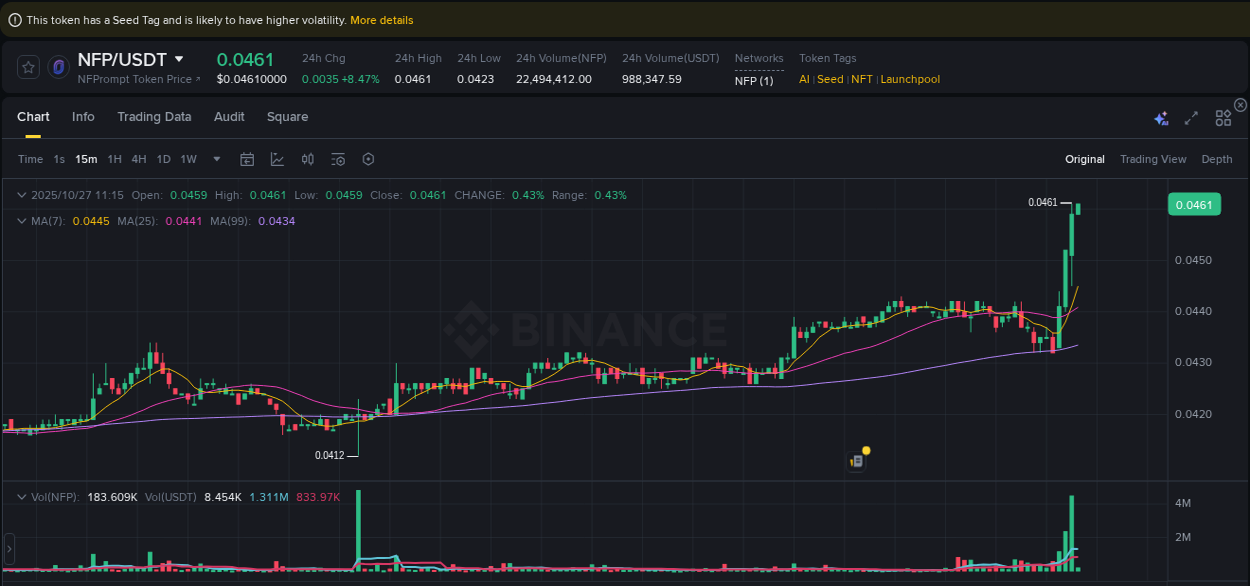Open the chart style line icon

277,159
